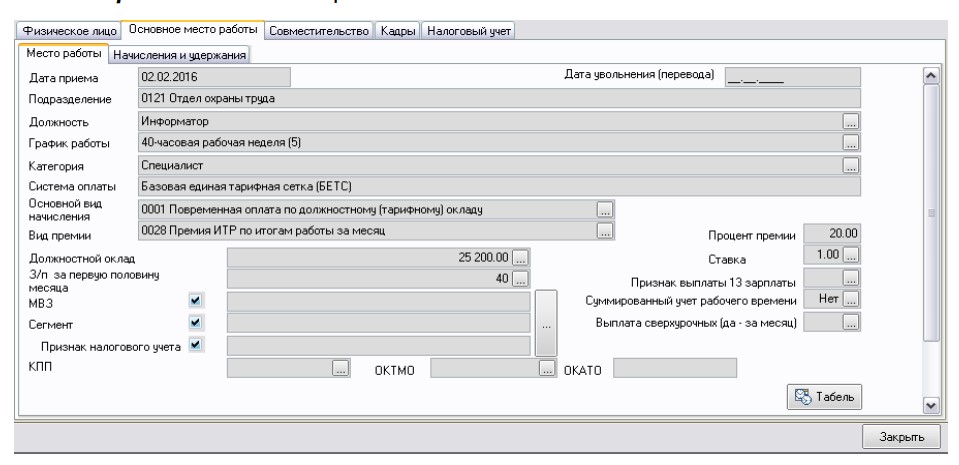Click the Сегмент text field
The image size is (959, 465).
pyautogui.click(x=379, y=323)
